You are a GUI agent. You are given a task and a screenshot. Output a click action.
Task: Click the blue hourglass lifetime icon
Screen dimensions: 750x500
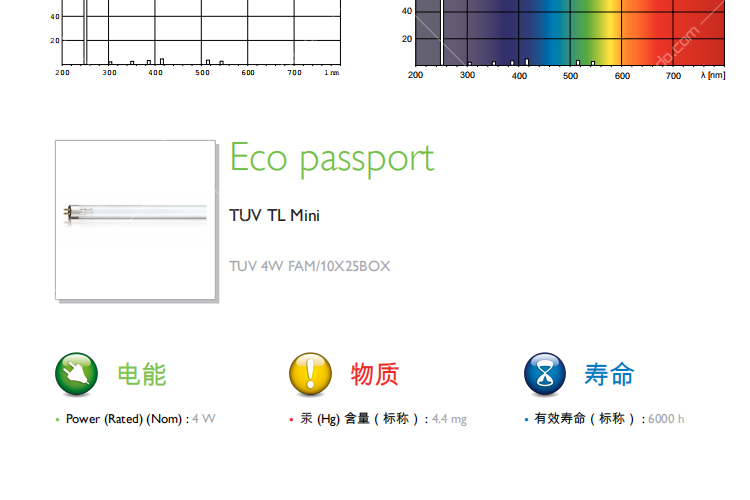pyautogui.click(x=545, y=374)
